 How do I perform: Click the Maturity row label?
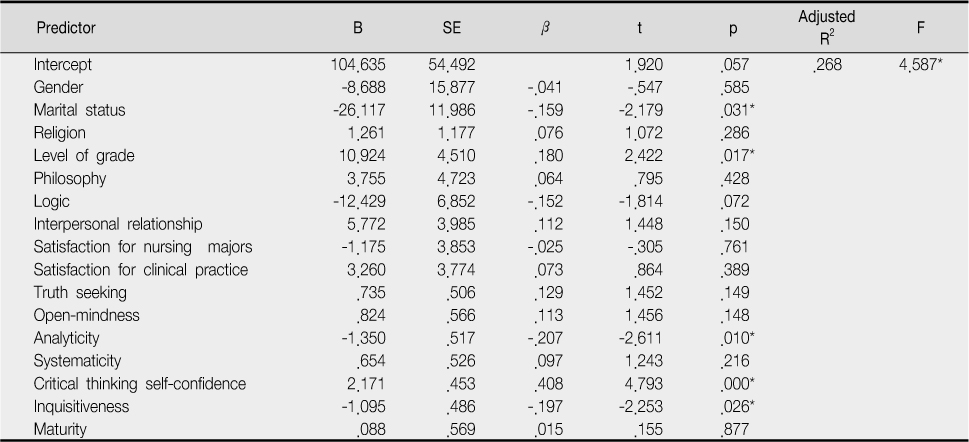60,429
